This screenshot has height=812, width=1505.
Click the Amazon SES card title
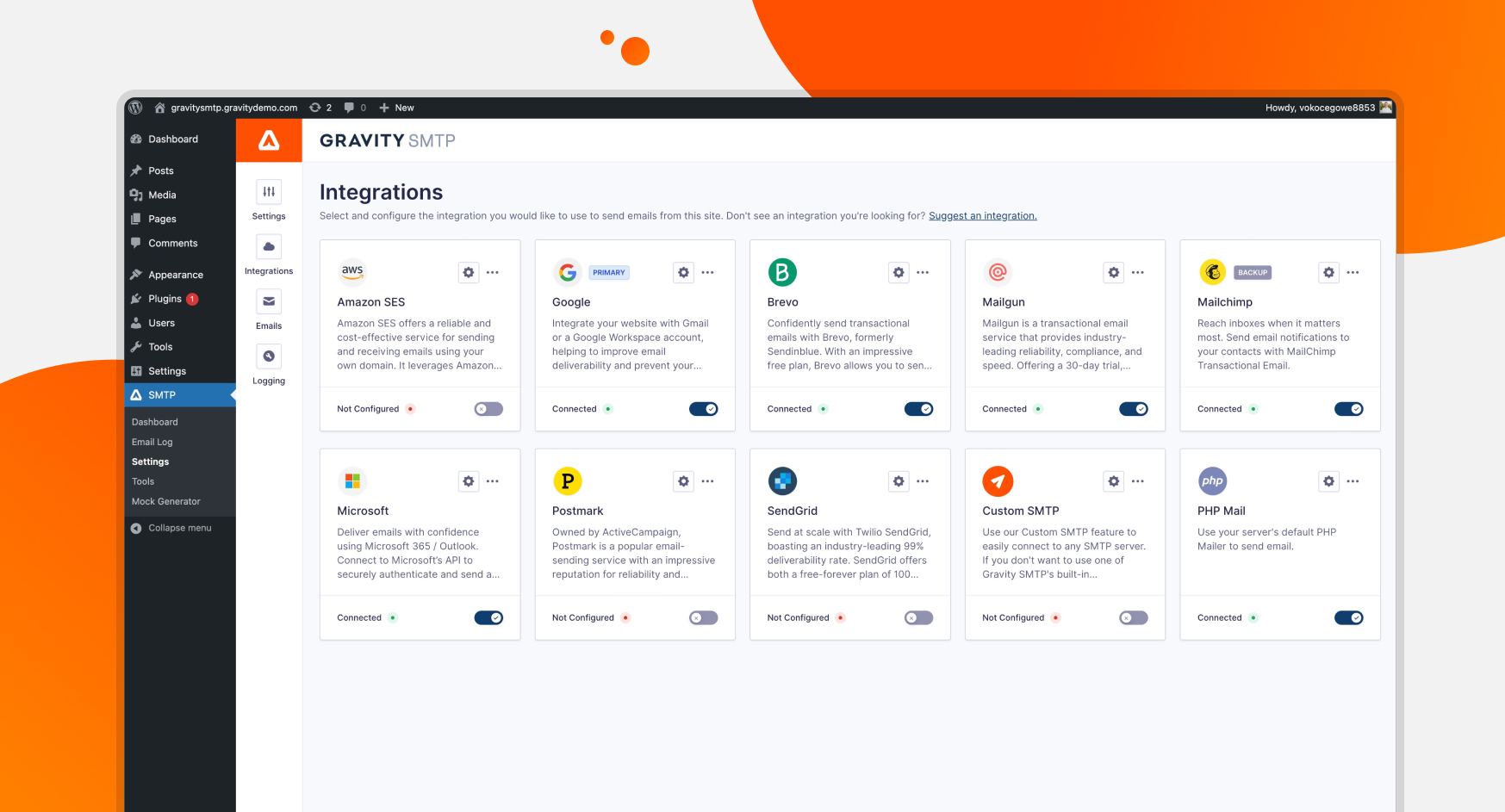(371, 302)
